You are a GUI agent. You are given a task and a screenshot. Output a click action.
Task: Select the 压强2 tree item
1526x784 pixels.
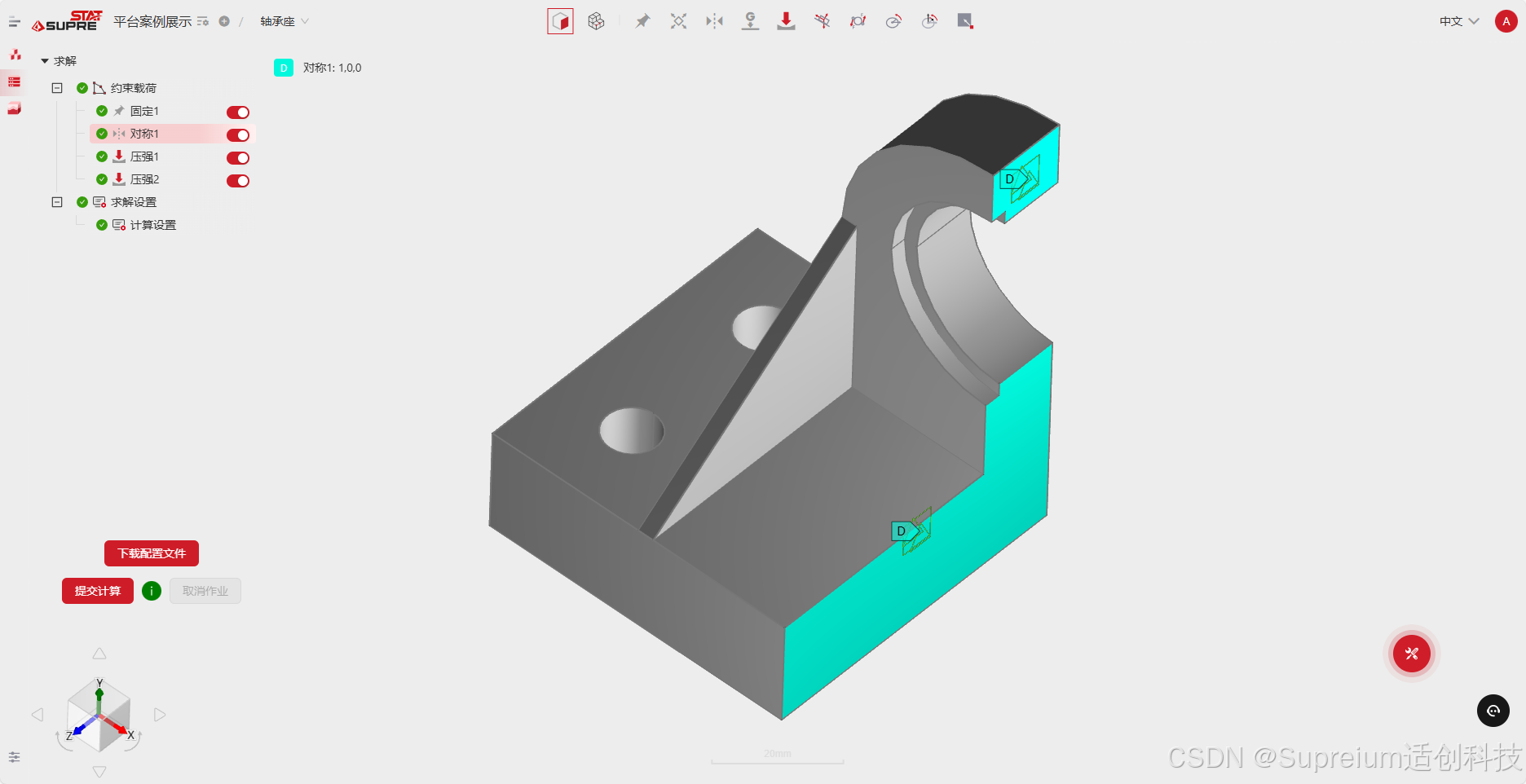pyautogui.click(x=144, y=179)
